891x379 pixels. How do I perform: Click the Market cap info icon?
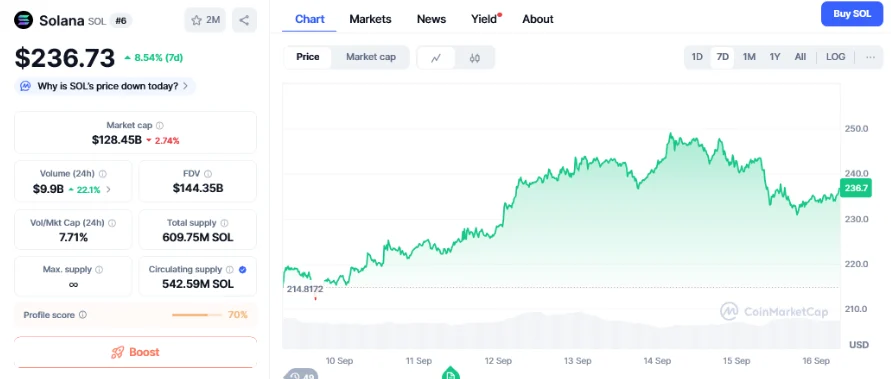tap(160, 126)
